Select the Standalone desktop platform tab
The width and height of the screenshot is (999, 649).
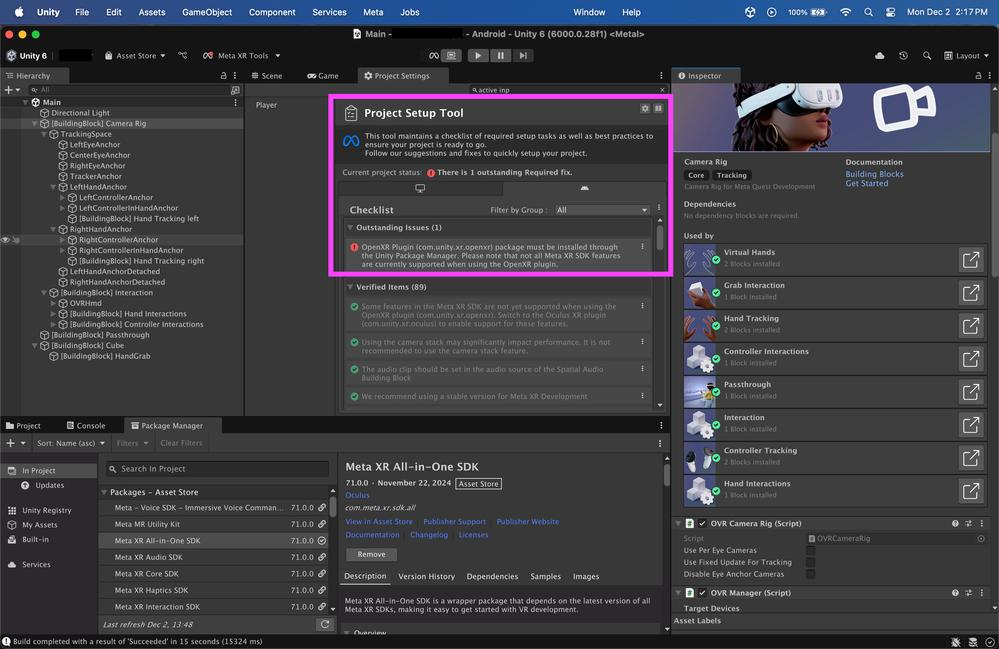click(420, 188)
